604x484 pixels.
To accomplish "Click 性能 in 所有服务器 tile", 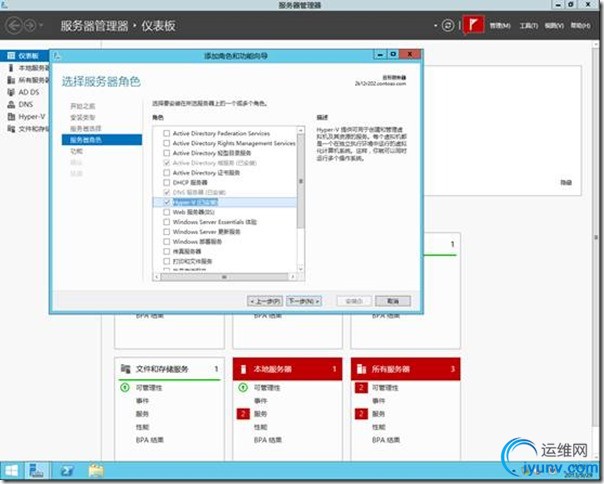I will point(378,427).
